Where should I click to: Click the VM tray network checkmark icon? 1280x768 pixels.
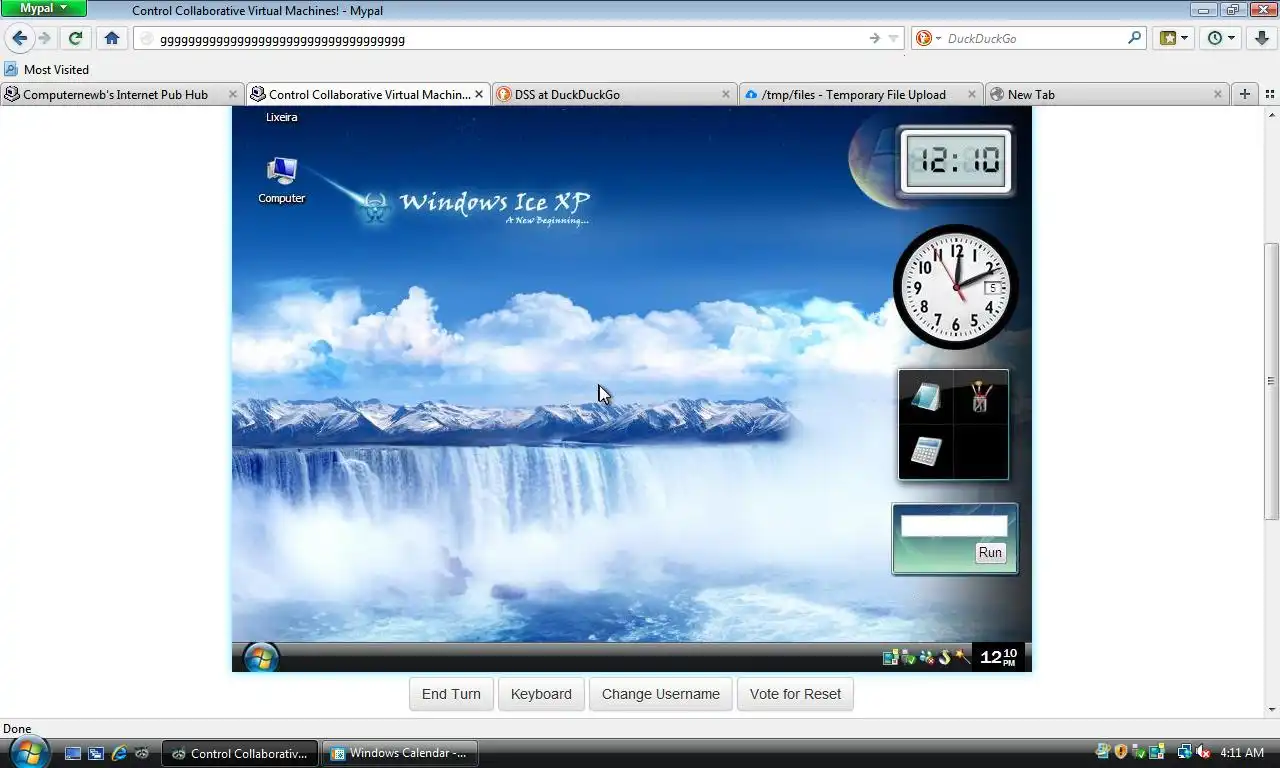908,657
